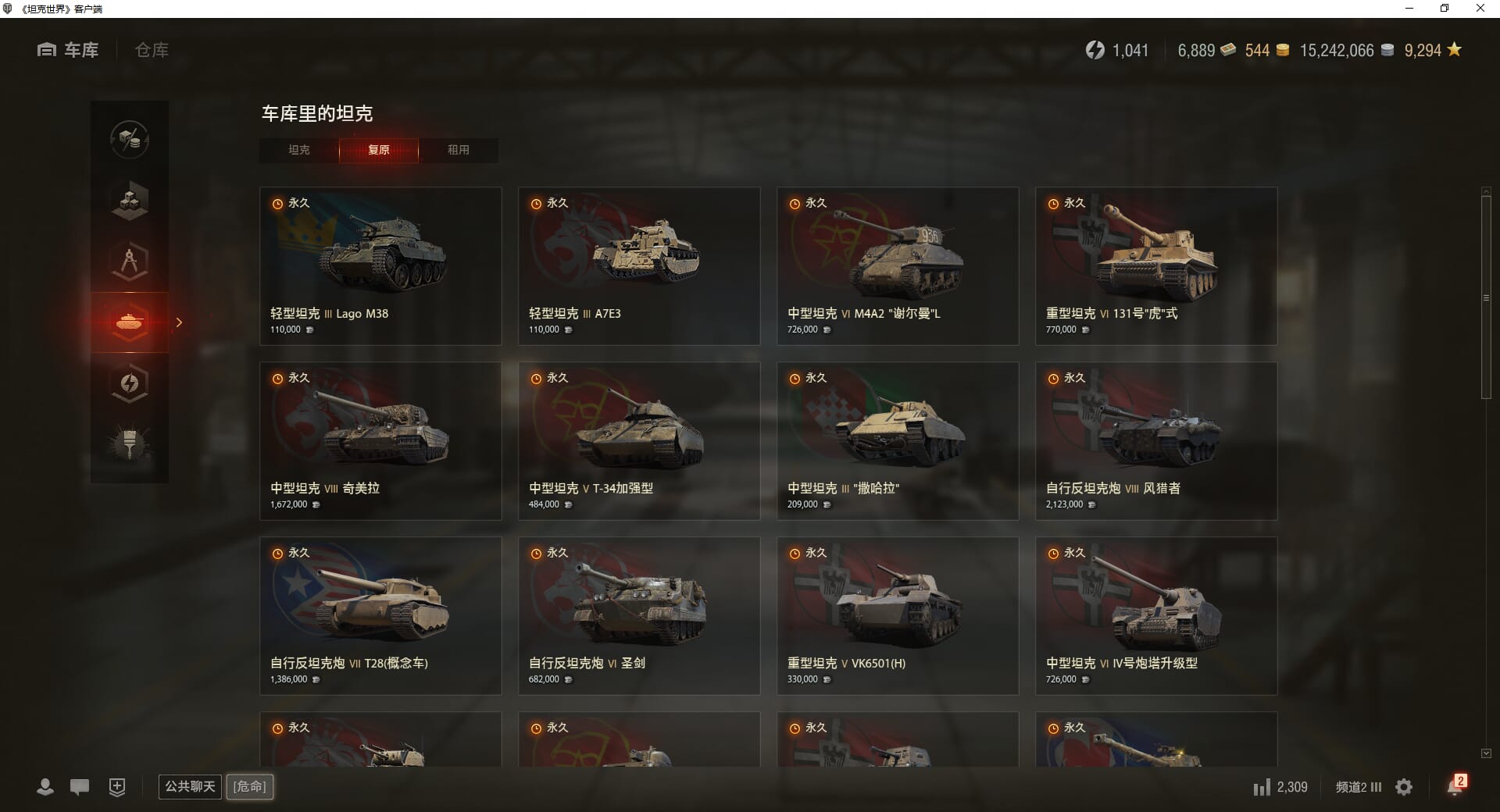Open the contacts person icon
Image resolution: width=1500 pixels, height=812 pixels.
[45, 787]
